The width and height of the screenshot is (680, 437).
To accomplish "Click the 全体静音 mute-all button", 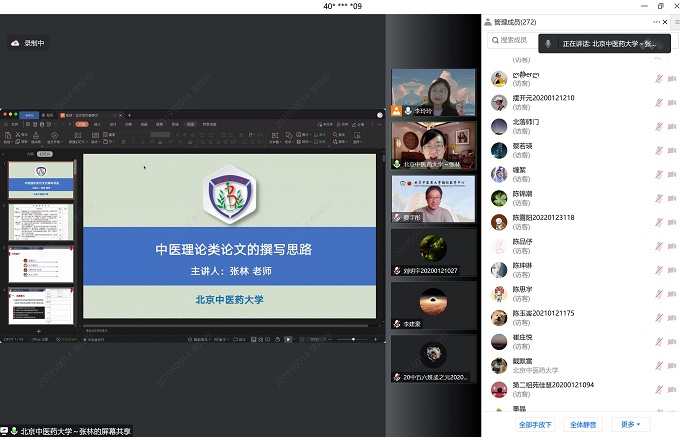I will (x=583, y=424).
